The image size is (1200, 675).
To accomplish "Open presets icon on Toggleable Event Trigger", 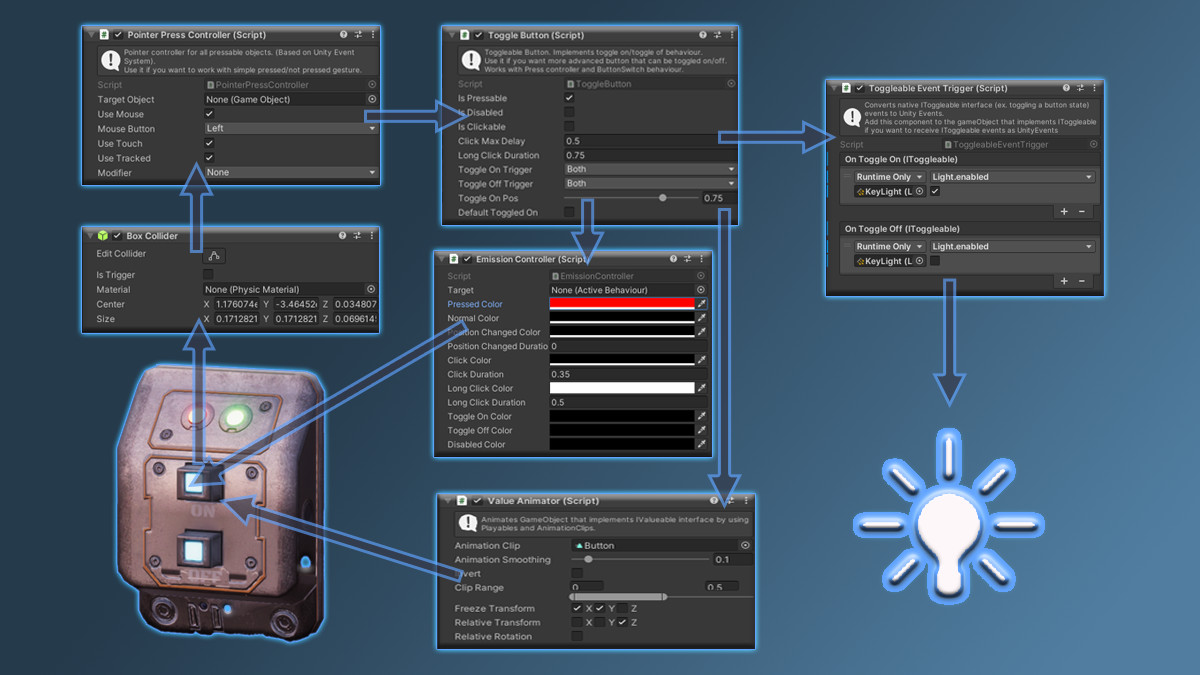I will (x=1080, y=88).
